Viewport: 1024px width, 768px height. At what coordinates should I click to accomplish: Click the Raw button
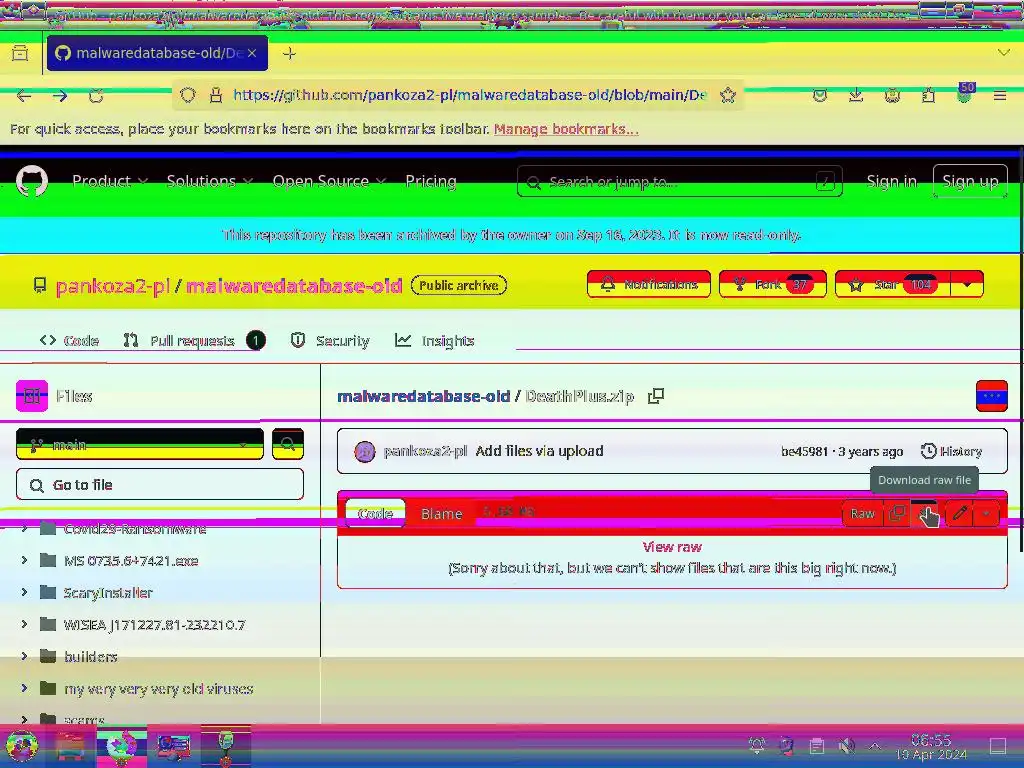(862, 513)
